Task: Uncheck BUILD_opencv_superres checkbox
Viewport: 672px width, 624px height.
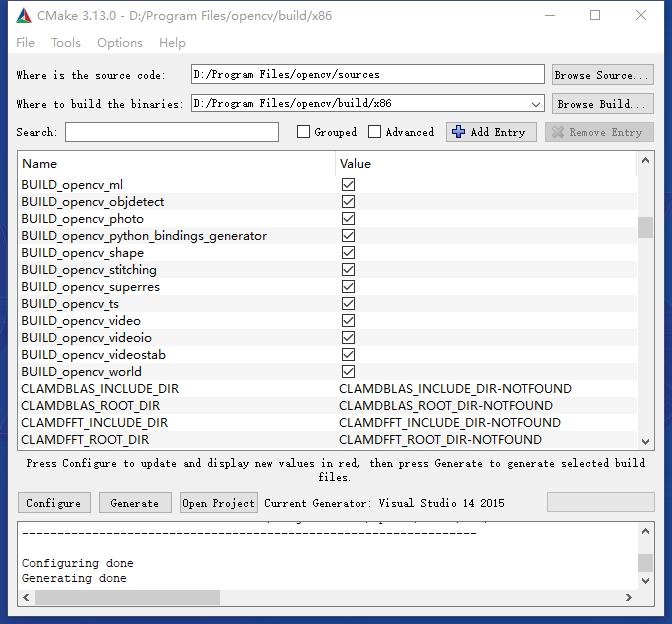Action: (x=348, y=287)
